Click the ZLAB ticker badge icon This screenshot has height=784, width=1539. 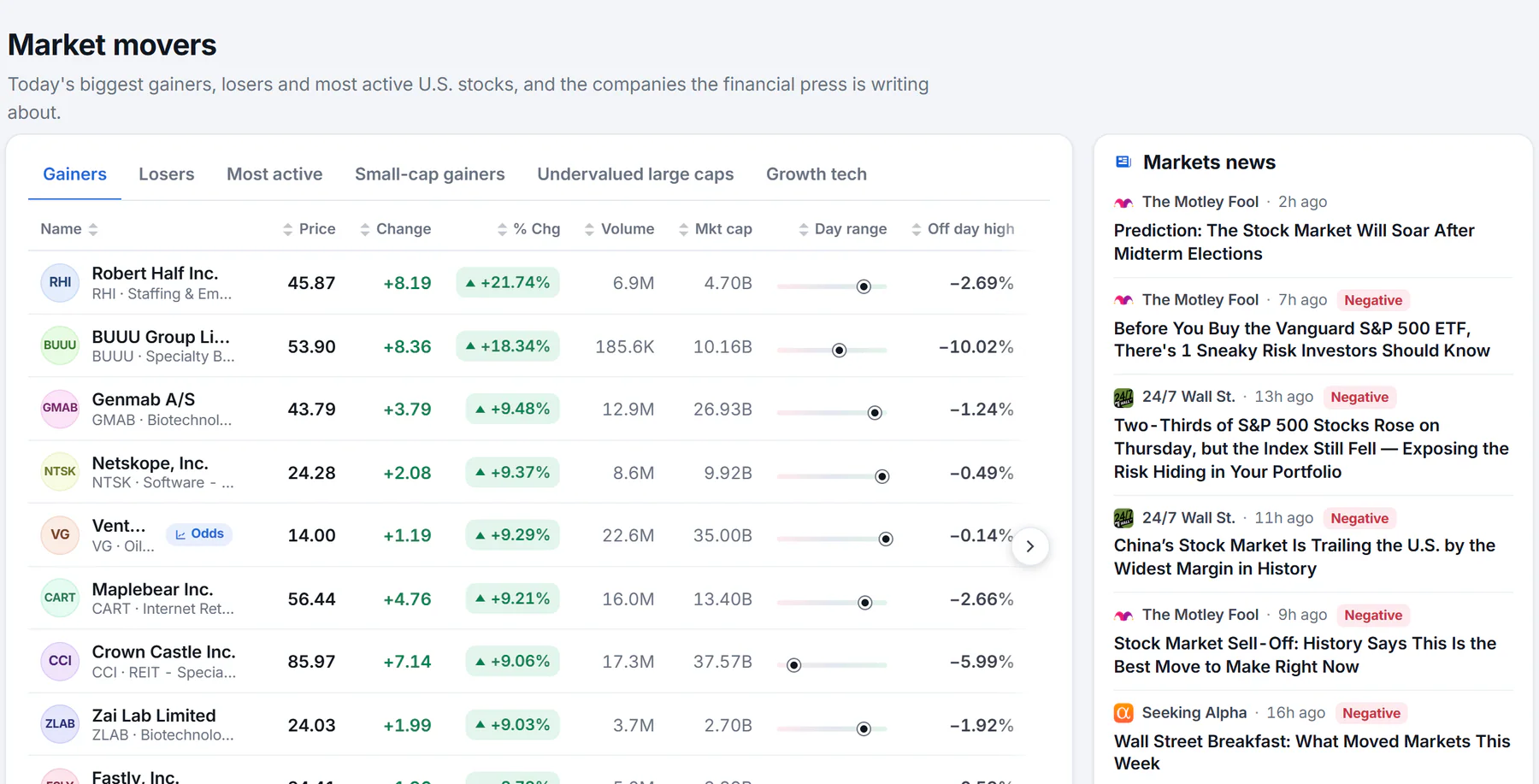click(x=60, y=724)
